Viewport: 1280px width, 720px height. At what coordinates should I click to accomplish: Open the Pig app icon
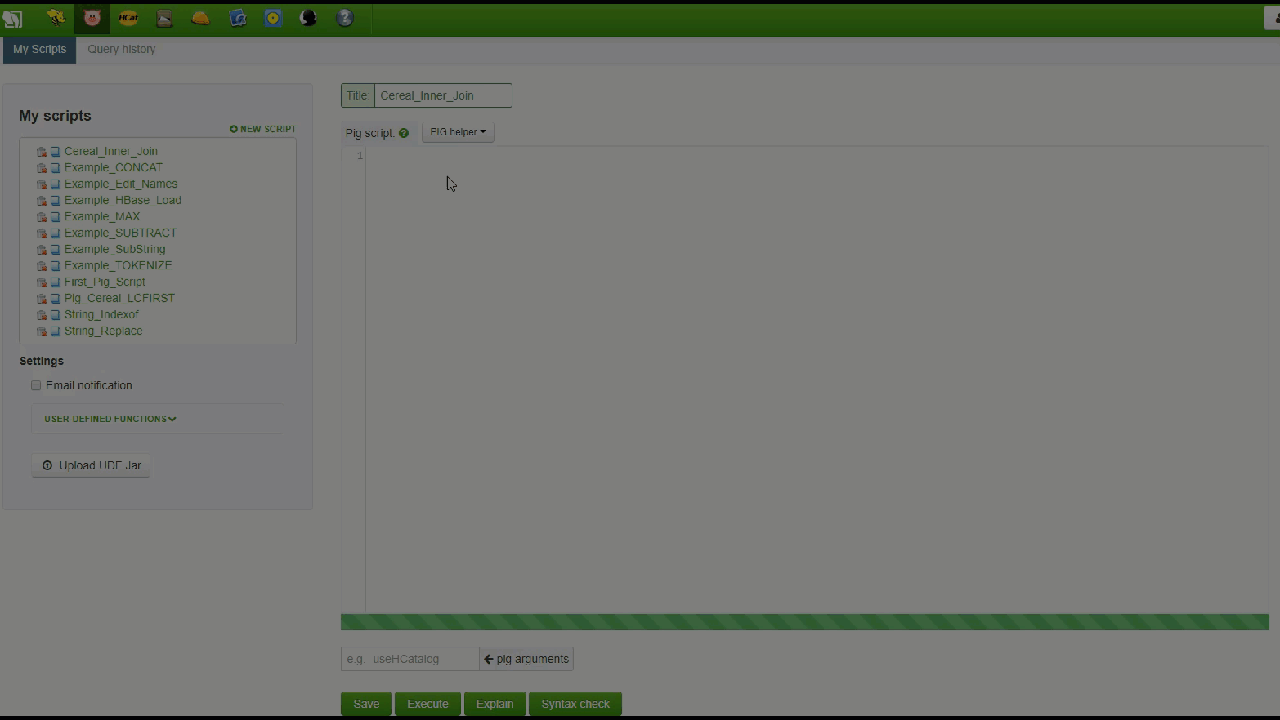click(92, 18)
